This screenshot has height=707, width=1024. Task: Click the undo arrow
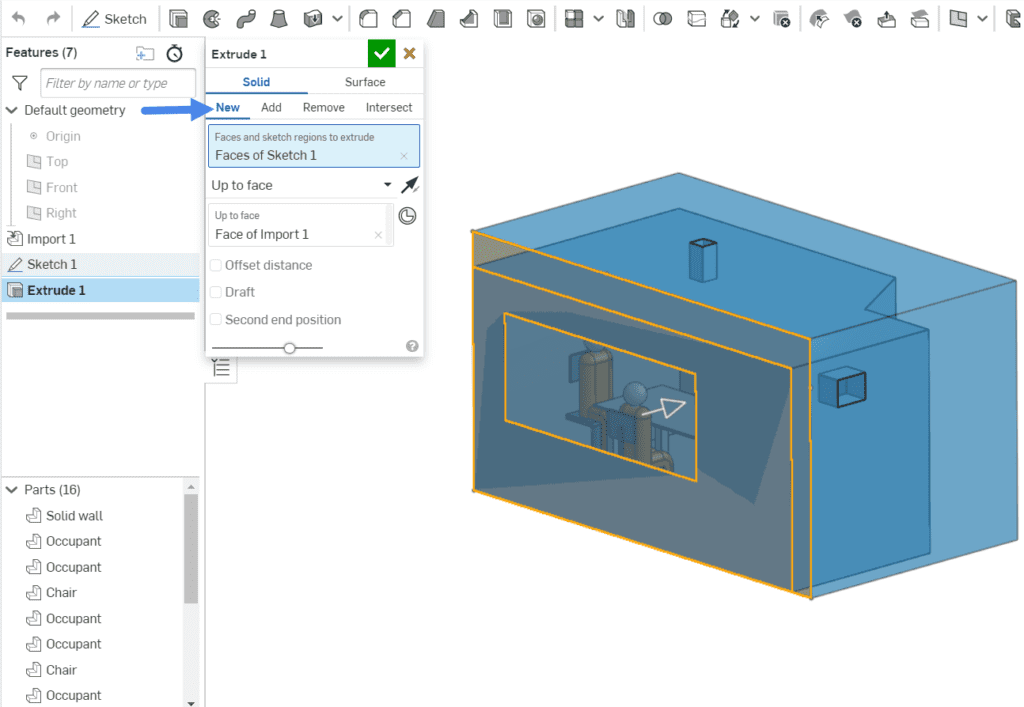pyautogui.click(x=17, y=17)
